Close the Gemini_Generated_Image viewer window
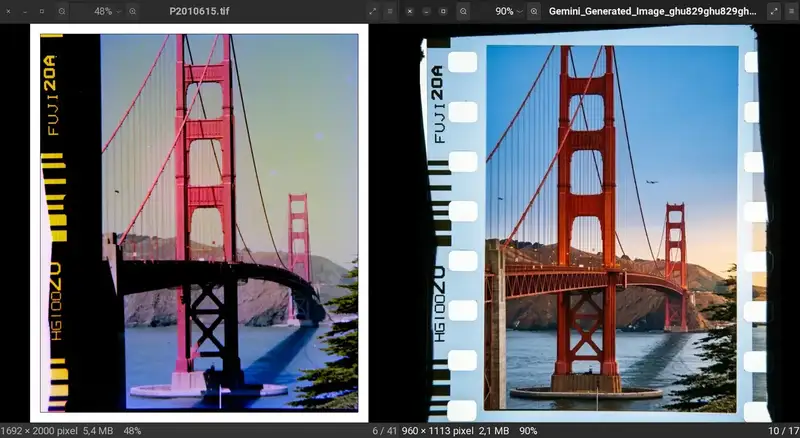The image size is (800, 438). (x=408, y=11)
